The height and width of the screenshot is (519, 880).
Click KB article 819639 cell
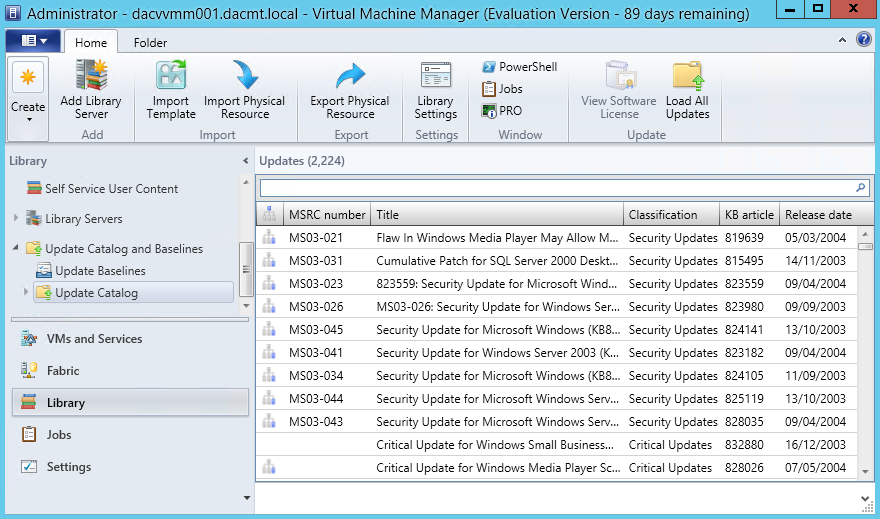(x=744, y=238)
